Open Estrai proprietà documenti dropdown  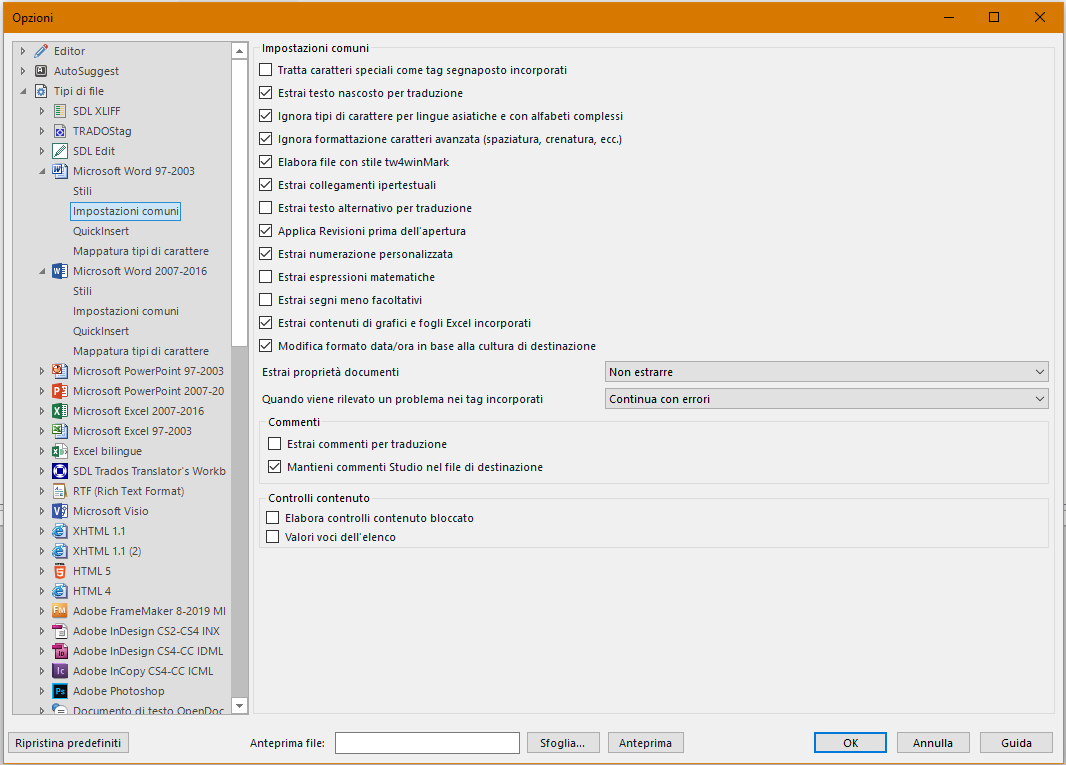[827, 372]
